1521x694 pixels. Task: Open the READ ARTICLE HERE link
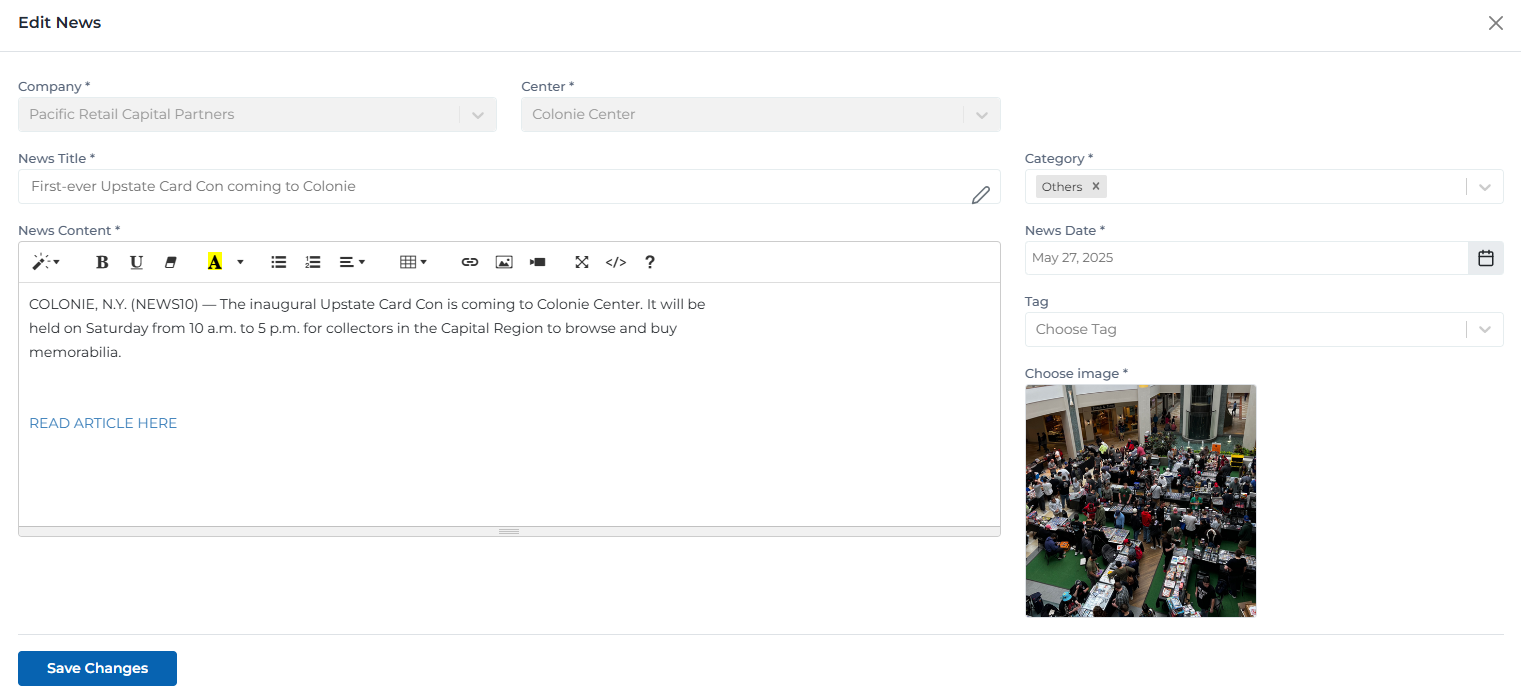(103, 423)
